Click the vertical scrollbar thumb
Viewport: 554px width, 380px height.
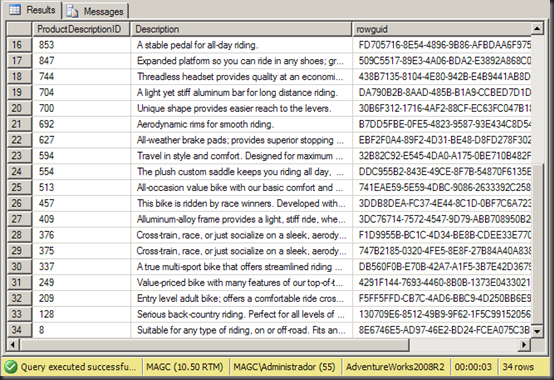click(537, 244)
